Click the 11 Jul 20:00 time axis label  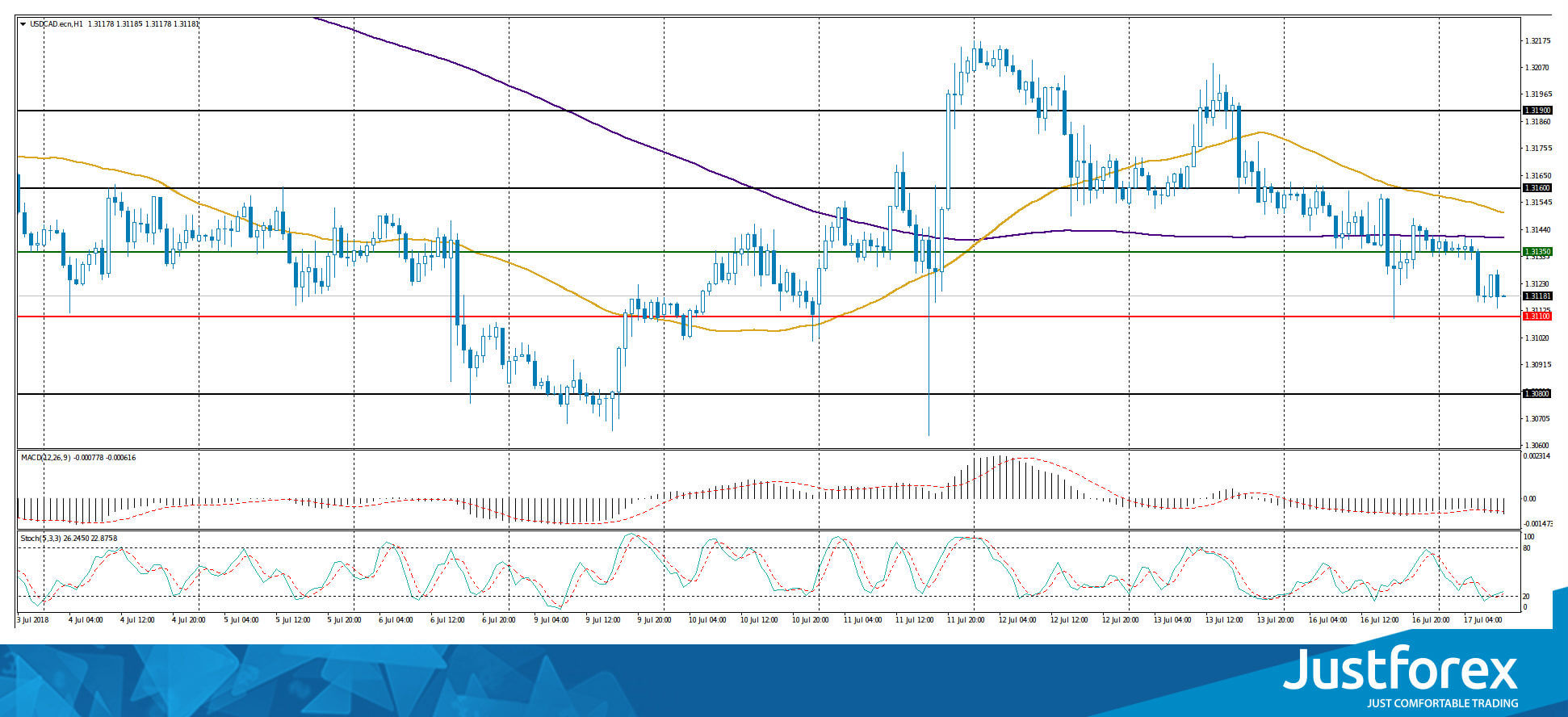(964, 620)
